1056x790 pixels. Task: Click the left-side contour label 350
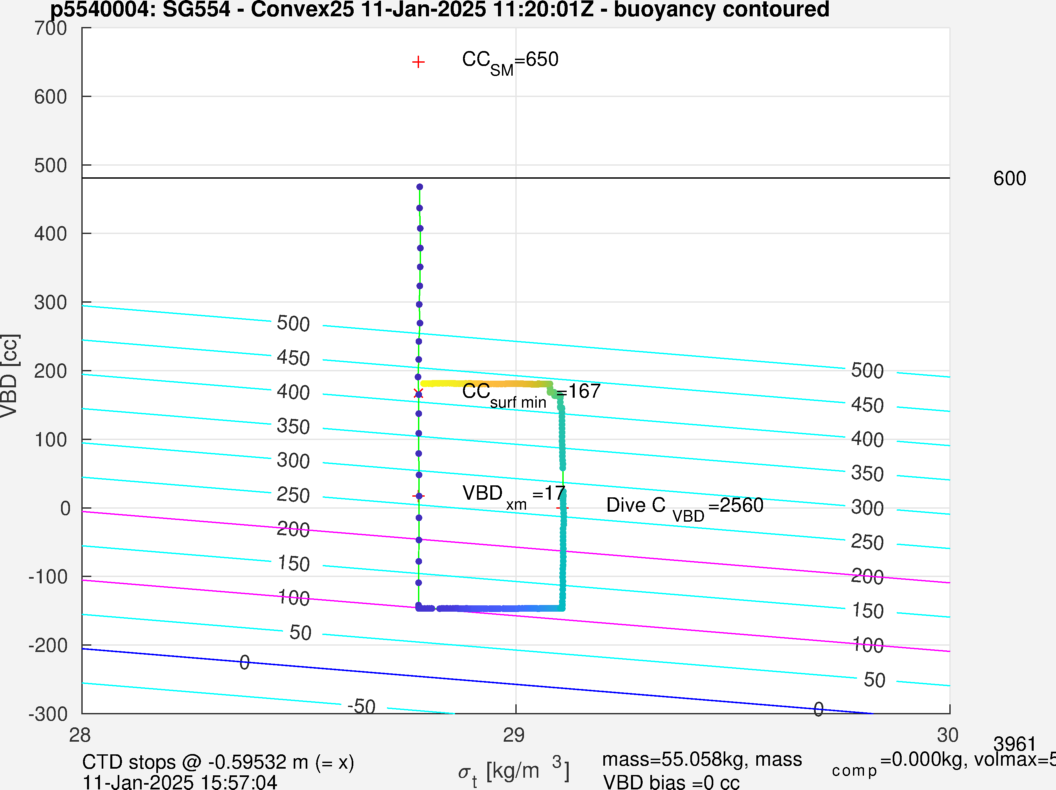(x=294, y=426)
